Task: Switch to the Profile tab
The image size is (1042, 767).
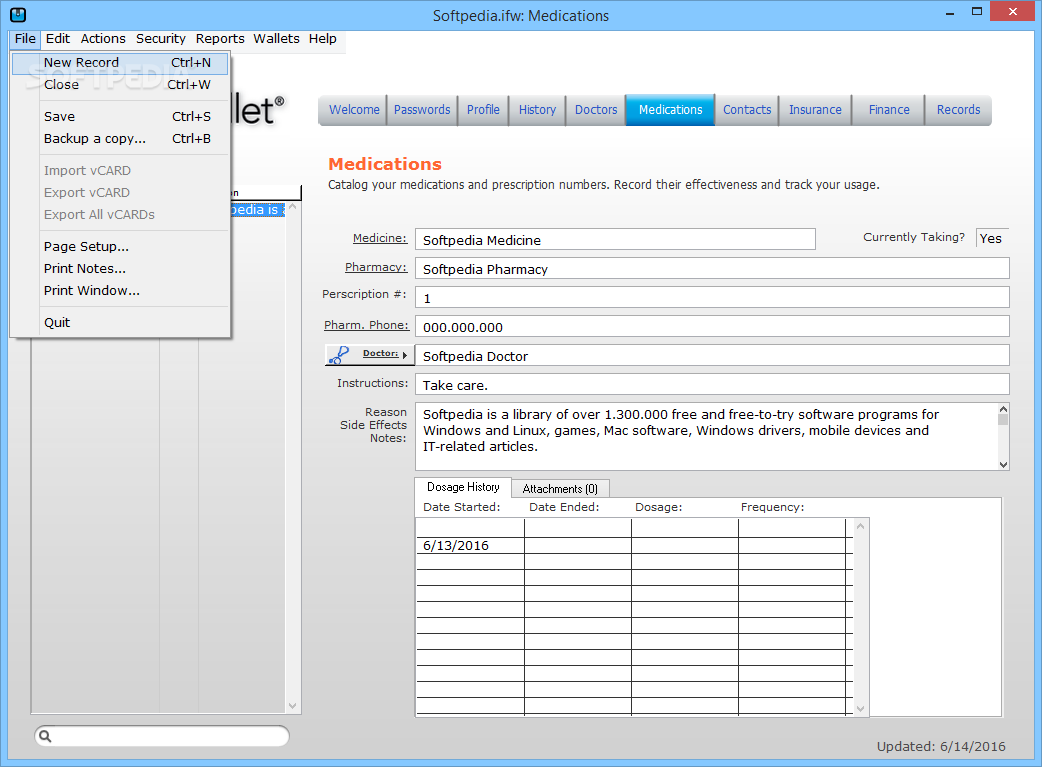Action: click(x=483, y=110)
